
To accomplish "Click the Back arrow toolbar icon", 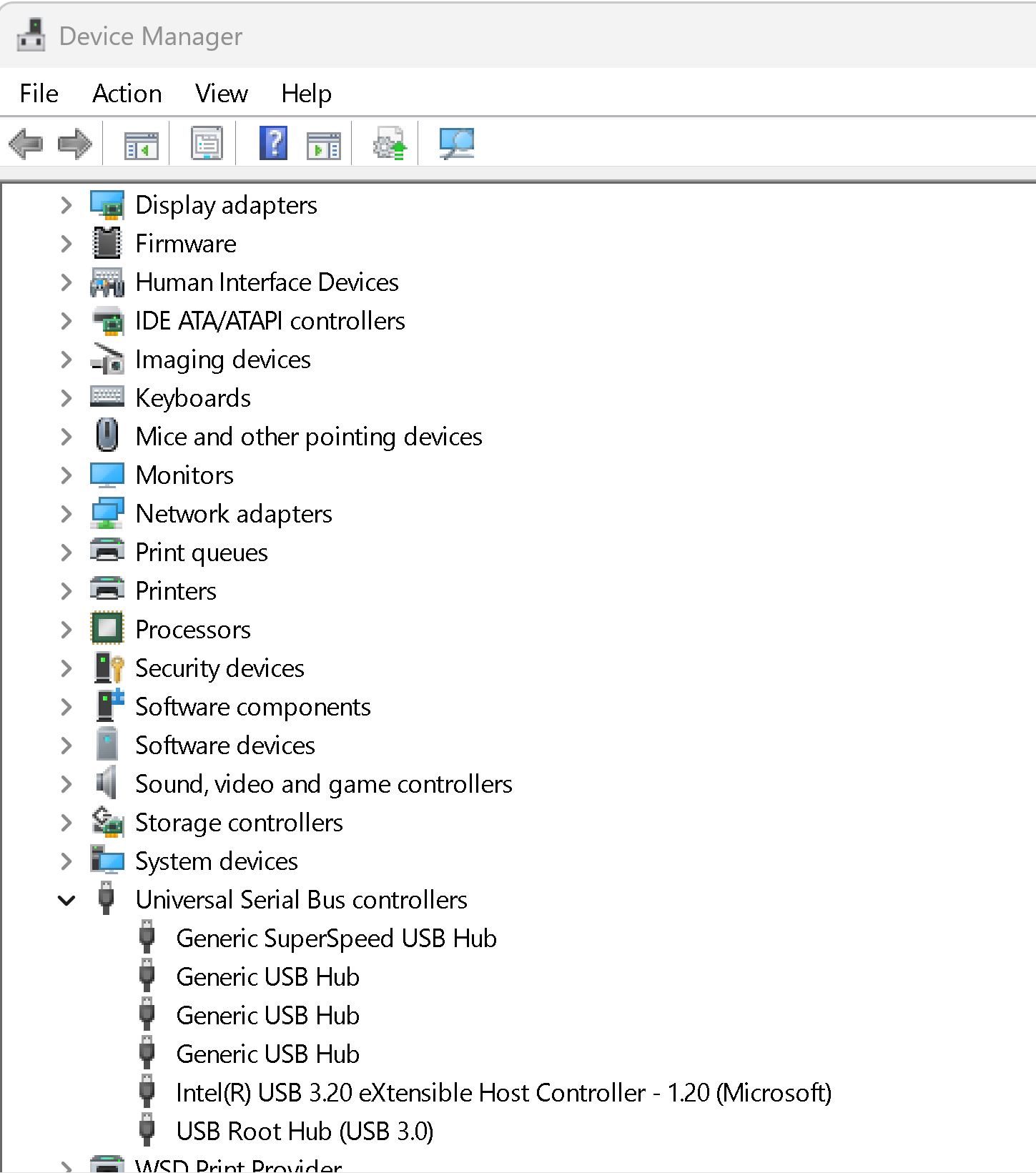I will click(x=26, y=144).
